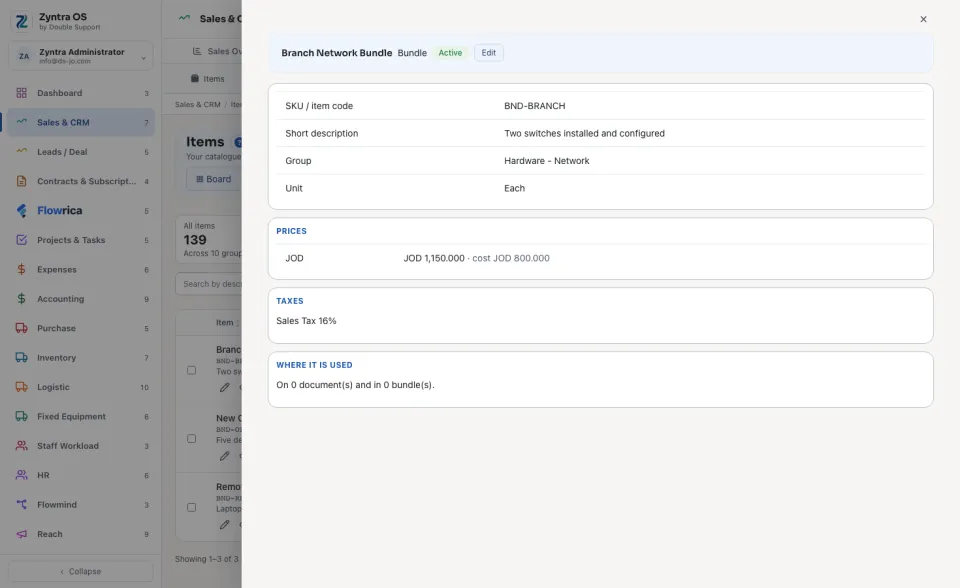Click the Staff Workload people icon
Image resolution: width=960 pixels, height=588 pixels.
21,445
